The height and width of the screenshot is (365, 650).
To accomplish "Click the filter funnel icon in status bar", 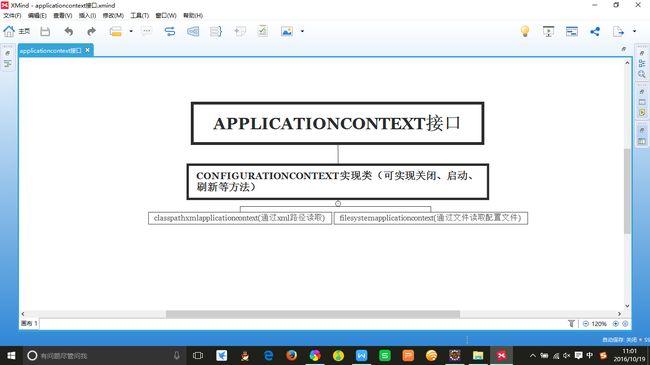I will click(571, 324).
